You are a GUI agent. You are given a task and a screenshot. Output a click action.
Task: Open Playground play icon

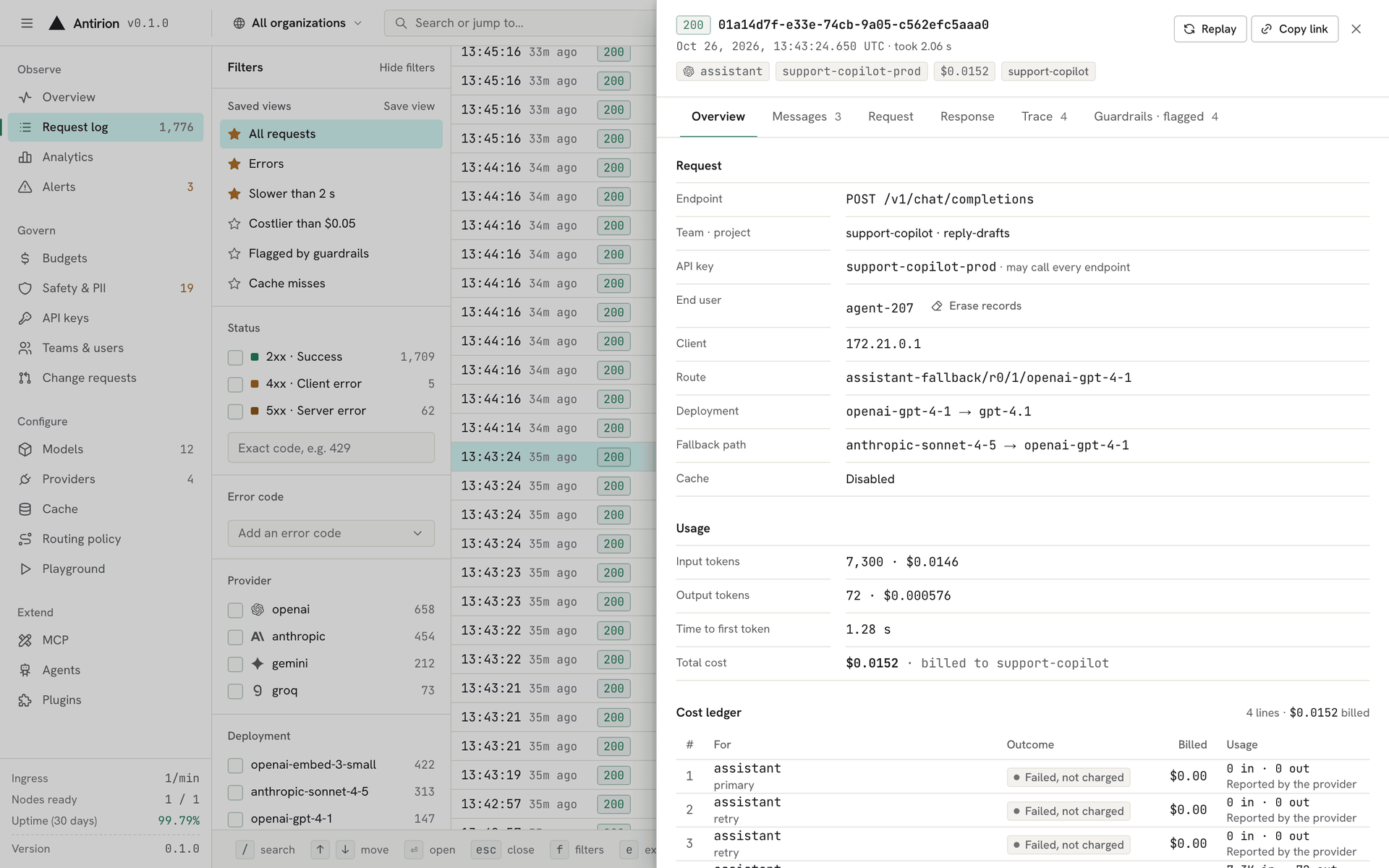[25, 569]
